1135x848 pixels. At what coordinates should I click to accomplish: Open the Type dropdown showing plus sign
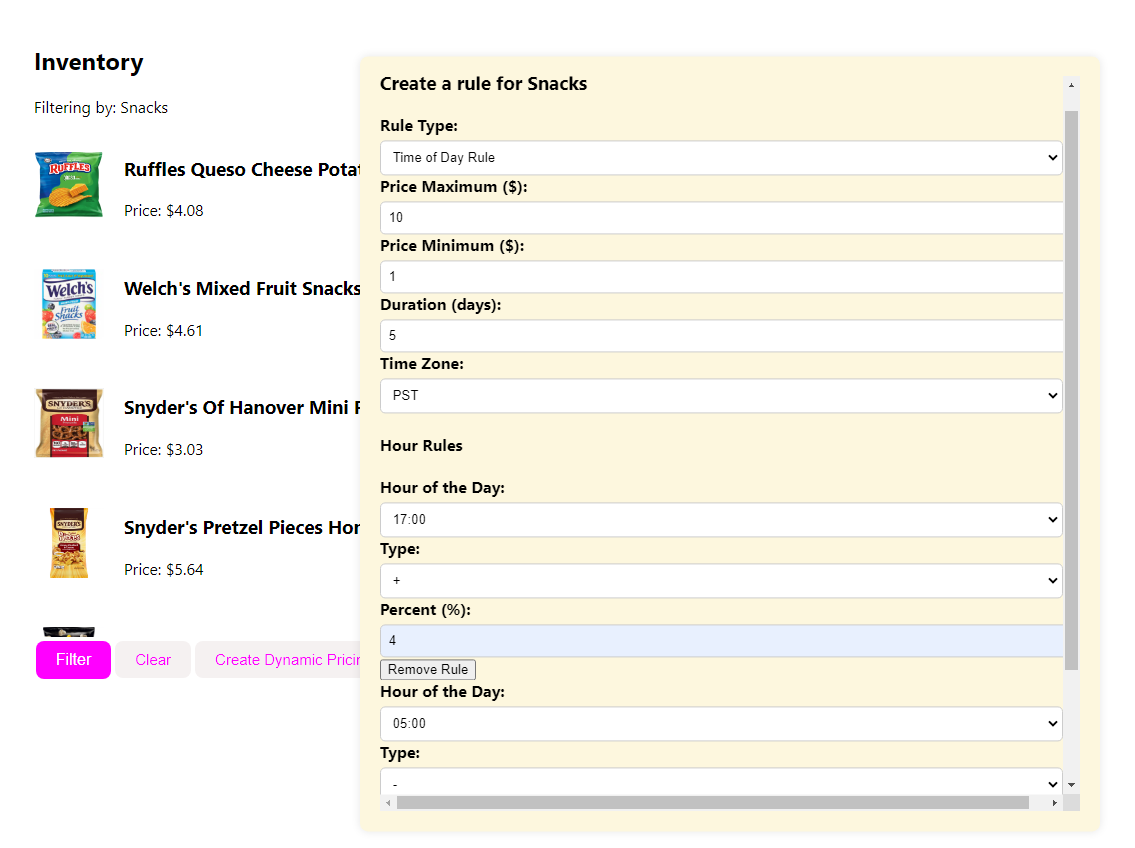click(x=721, y=581)
